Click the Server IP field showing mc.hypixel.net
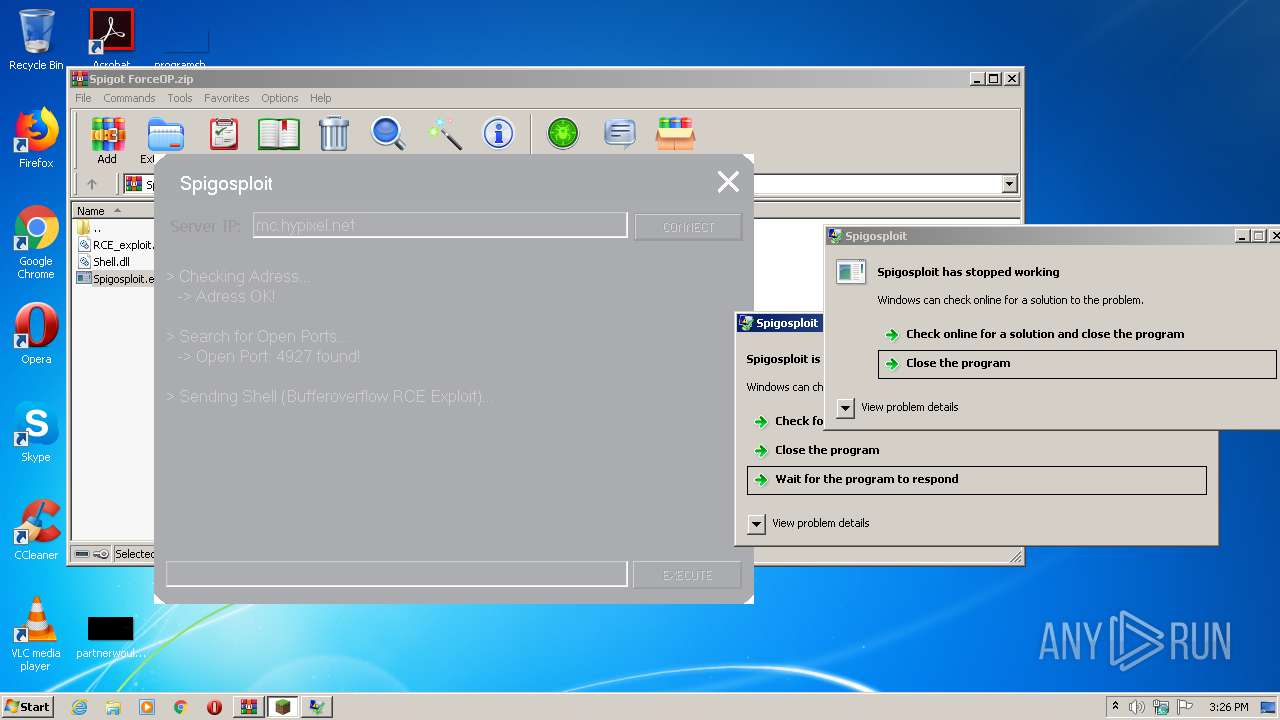Image resolution: width=1280 pixels, height=720 pixels. coord(440,225)
